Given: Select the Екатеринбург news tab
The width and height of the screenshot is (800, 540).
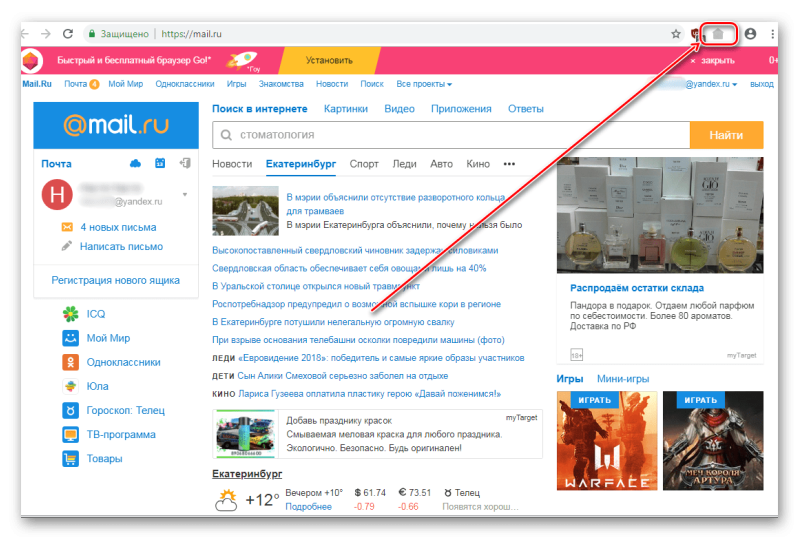Looking at the screenshot, I should click(x=301, y=164).
